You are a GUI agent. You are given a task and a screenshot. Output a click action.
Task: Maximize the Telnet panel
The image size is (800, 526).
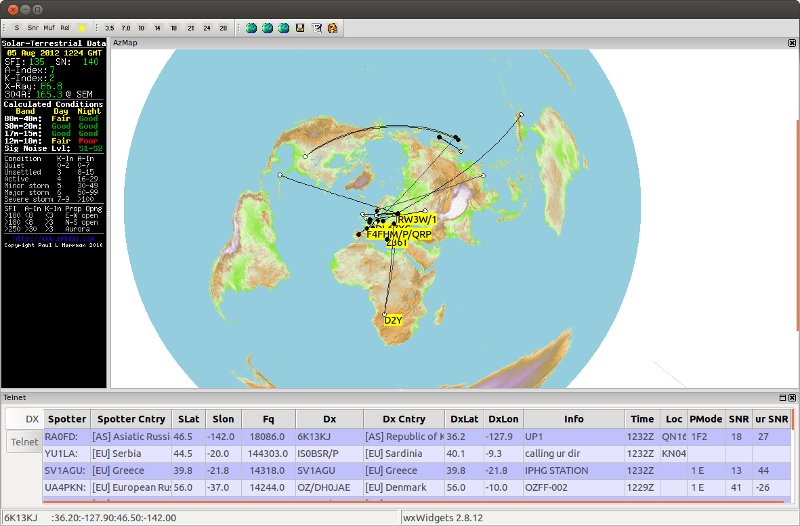click(x=783, y=397)
